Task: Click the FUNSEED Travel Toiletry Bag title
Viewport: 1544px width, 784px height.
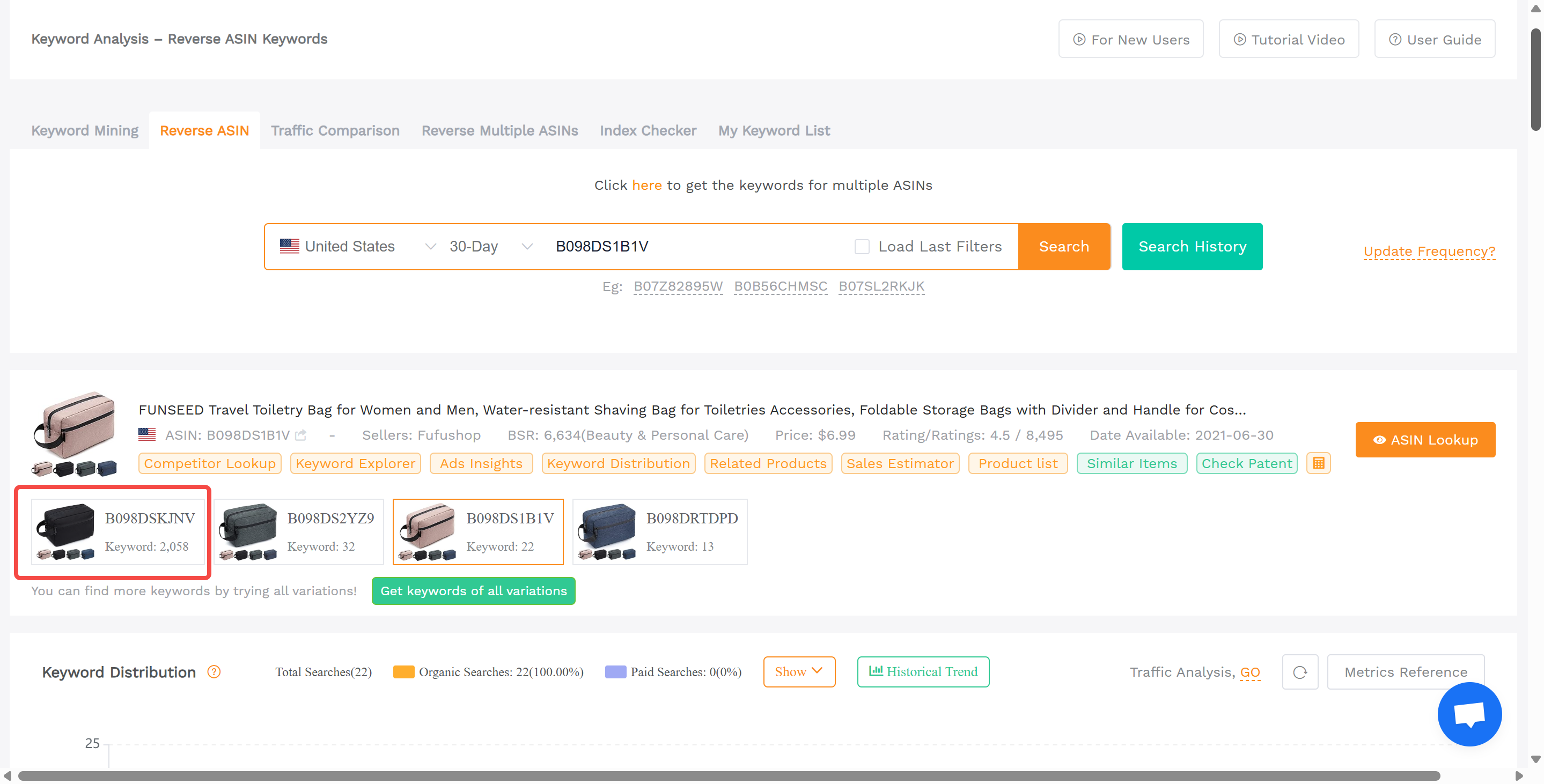Action: click(692, 409)
